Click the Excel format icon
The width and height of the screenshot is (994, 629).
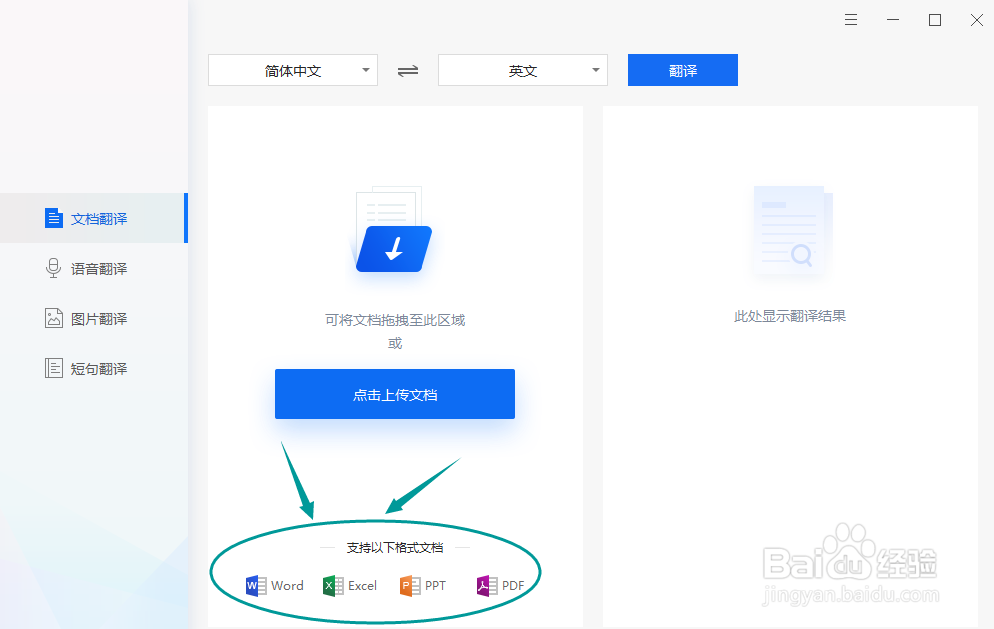[333, 585]
